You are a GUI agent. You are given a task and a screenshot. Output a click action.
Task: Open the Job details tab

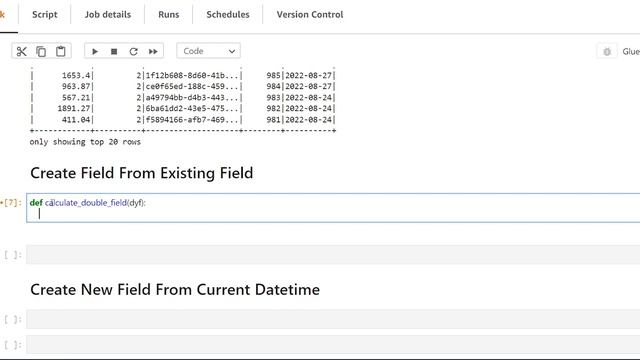[108, 14]
